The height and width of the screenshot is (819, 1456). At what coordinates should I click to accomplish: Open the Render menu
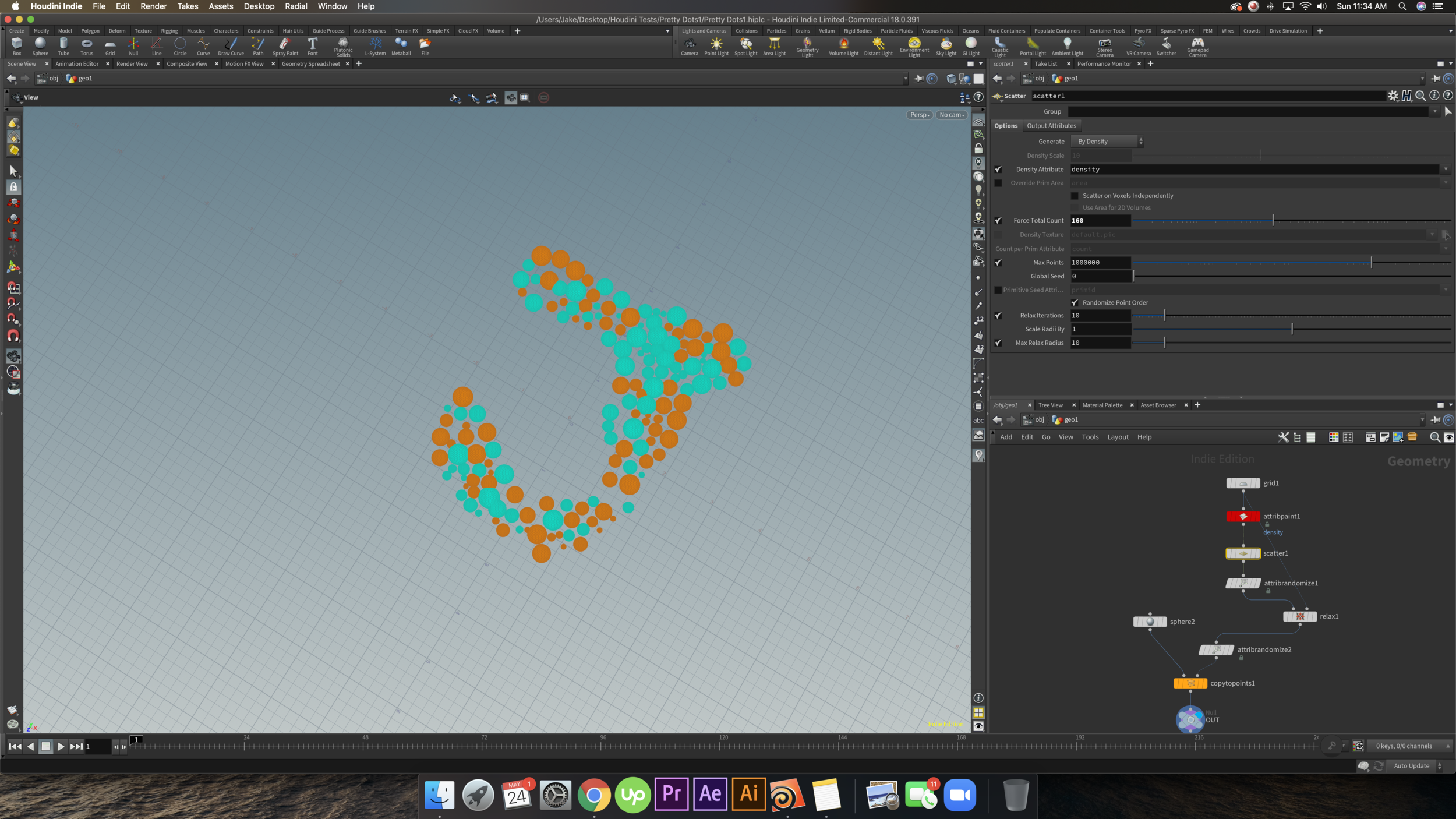pos(153,6)
